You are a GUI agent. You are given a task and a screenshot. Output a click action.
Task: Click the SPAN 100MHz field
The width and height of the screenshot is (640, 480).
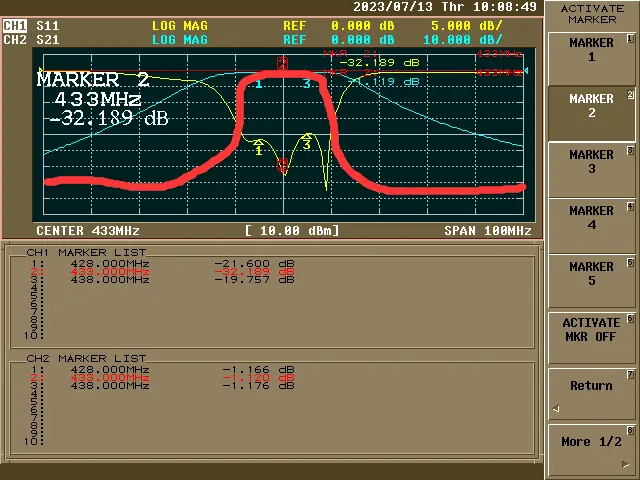coord(488,231)
